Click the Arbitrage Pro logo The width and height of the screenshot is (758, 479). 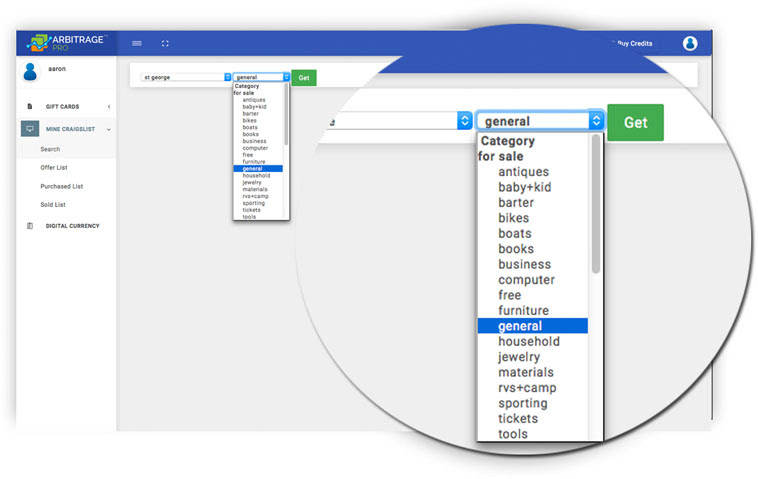click(66, 43)
